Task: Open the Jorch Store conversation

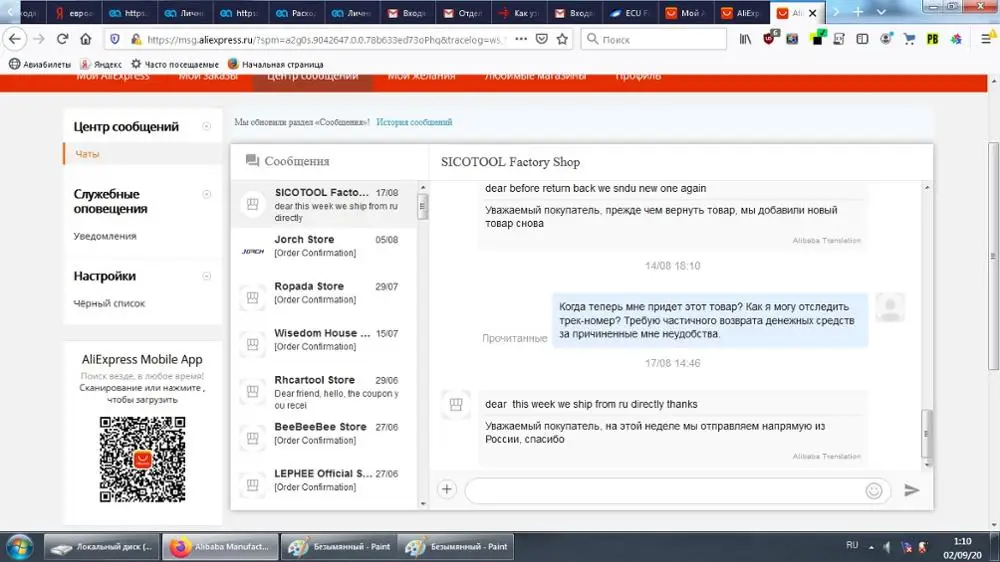Action: pyautogui.click(x=324, y=251)
